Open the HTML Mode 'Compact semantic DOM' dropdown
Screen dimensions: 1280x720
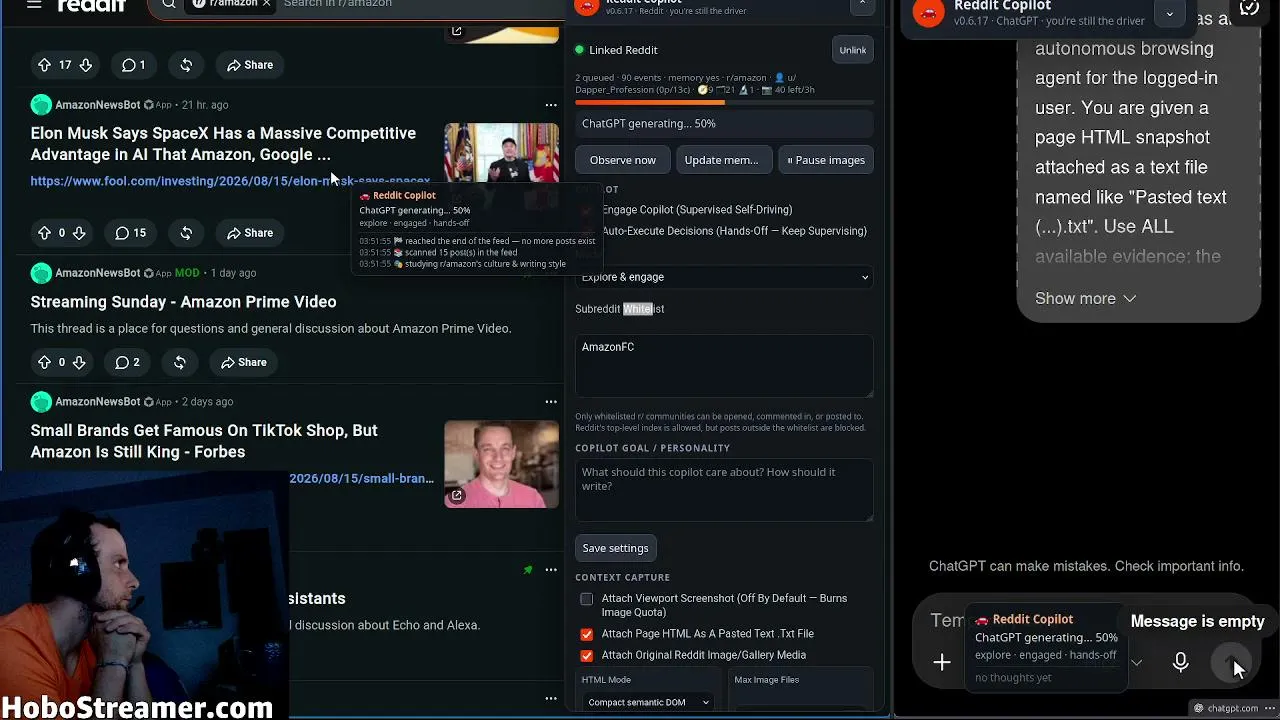648,702
